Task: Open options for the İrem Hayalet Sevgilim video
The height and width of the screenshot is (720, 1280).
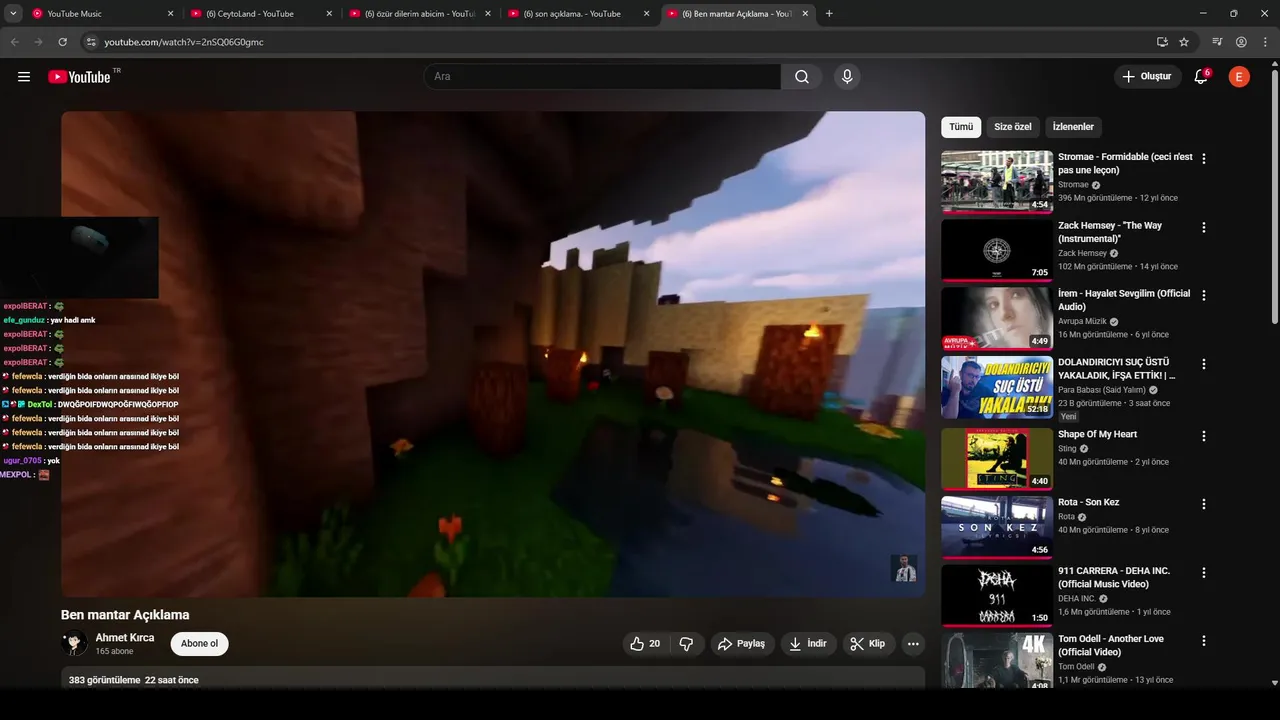Action: 1204,295
